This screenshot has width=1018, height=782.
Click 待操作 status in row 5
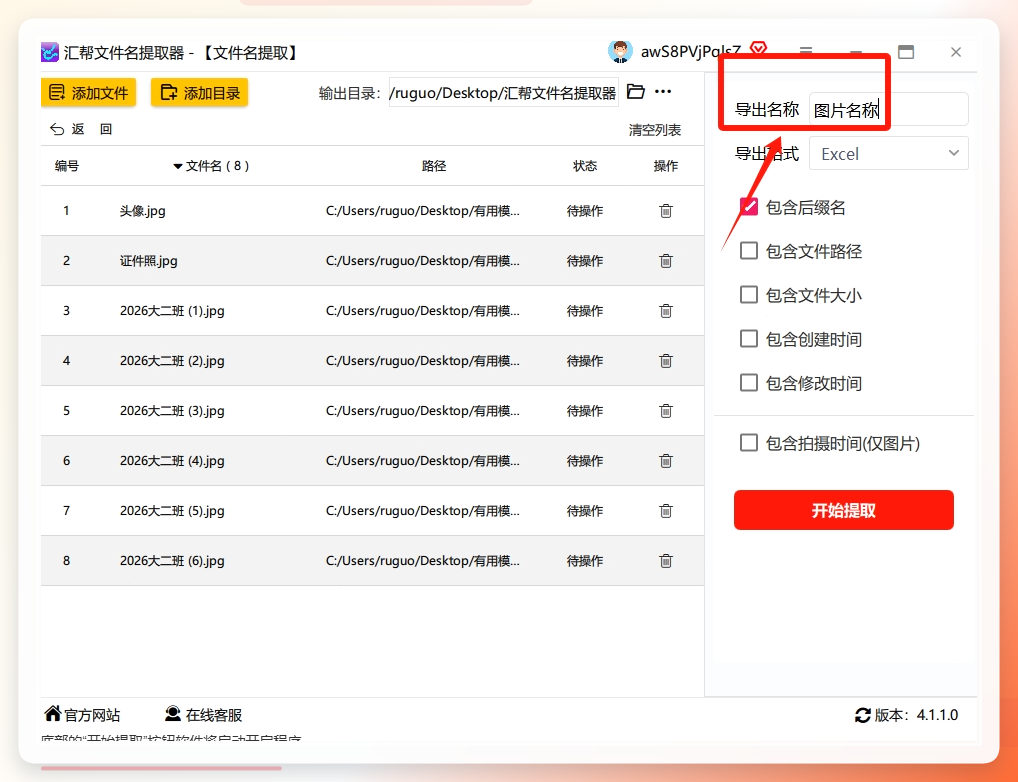click(585, 410)
